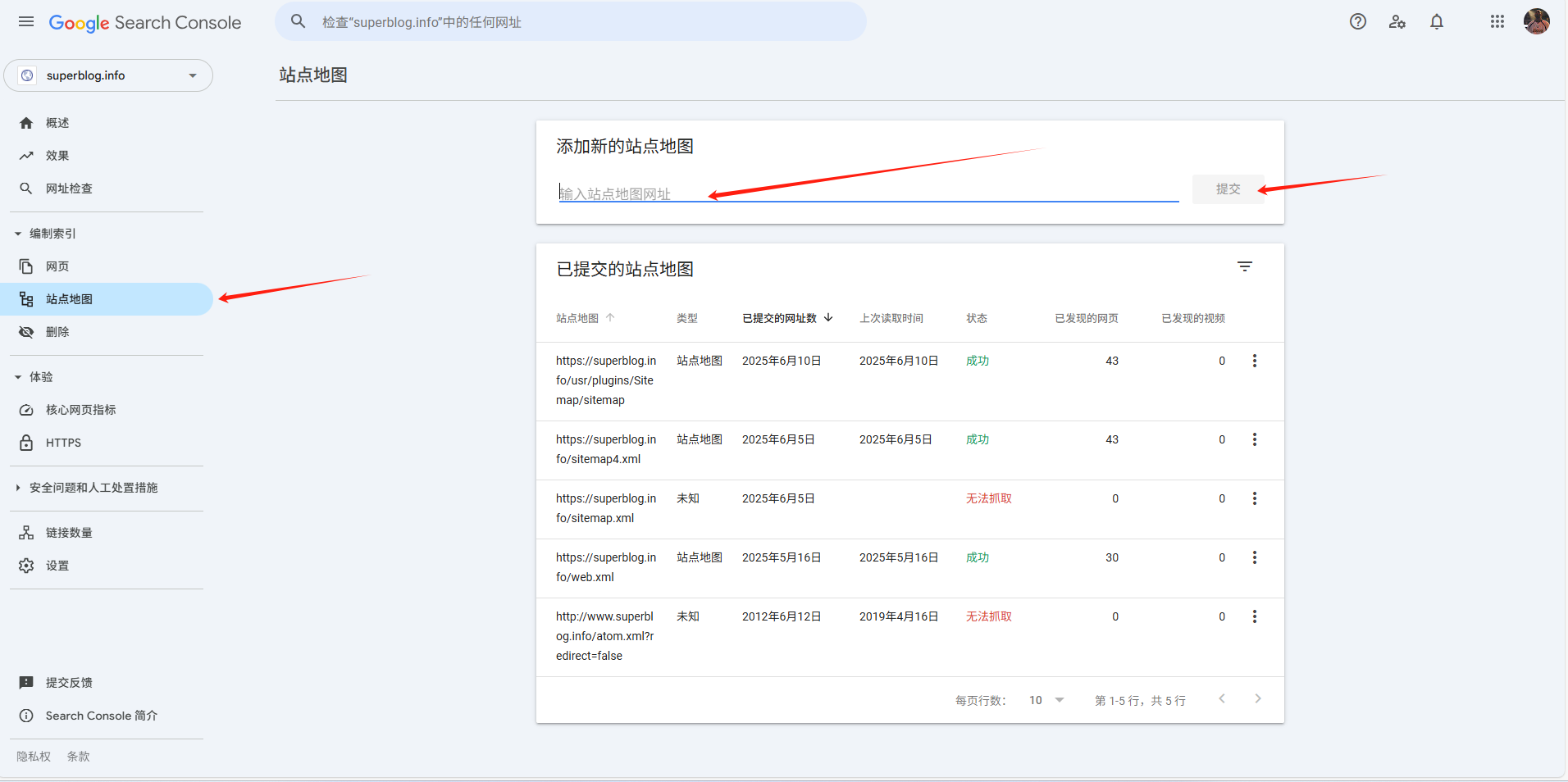Open 链接数量 links report

(107, 533)
